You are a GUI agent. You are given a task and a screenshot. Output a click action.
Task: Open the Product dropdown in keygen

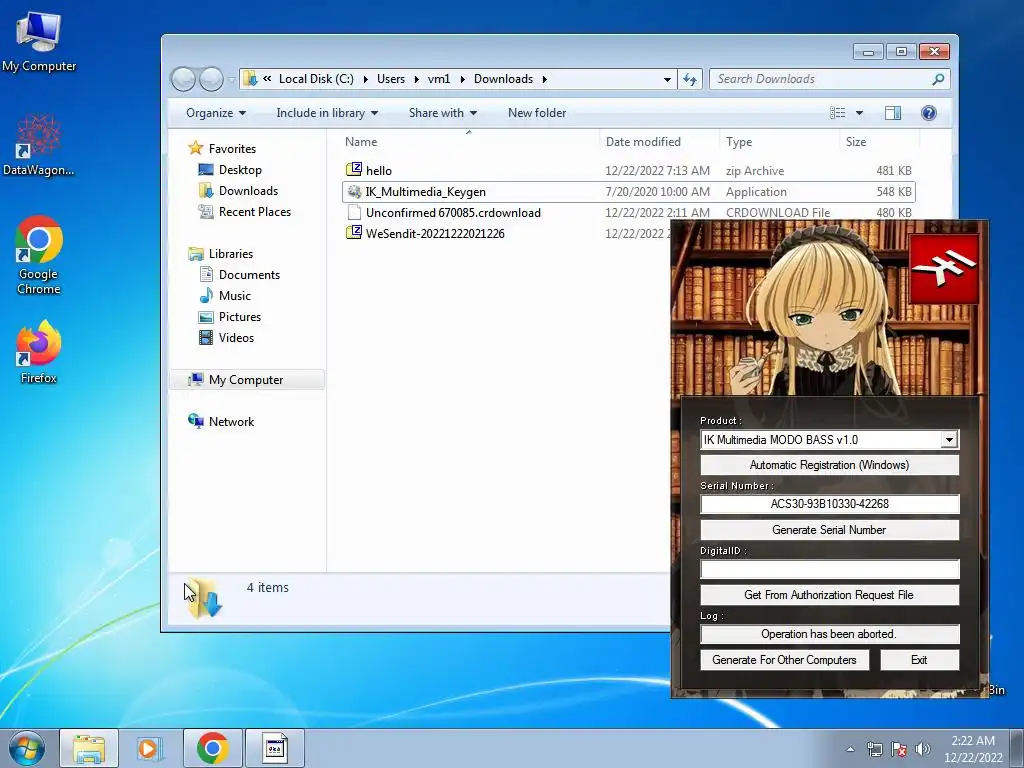click(950, 440)
